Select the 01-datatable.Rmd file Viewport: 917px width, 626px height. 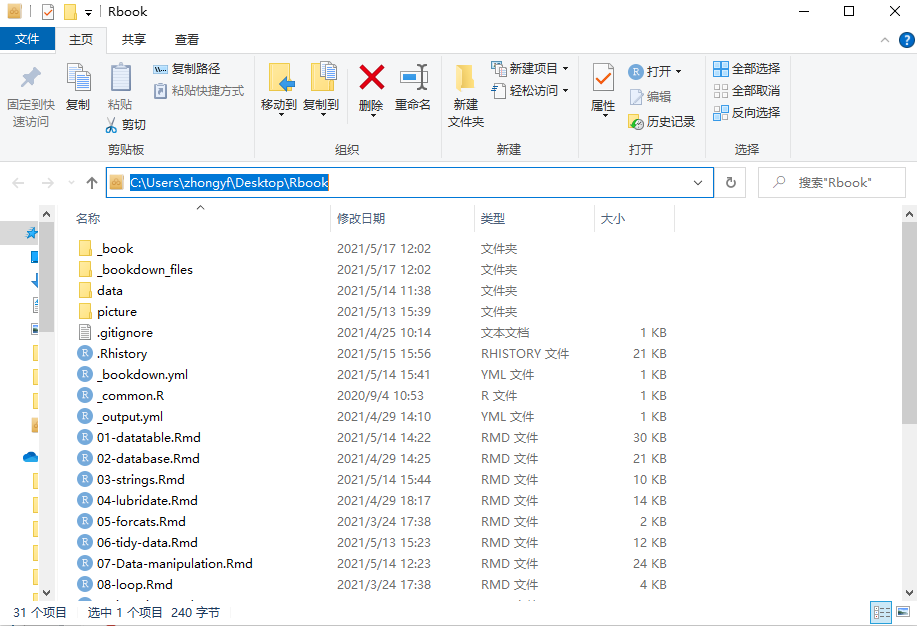point(149,437)
